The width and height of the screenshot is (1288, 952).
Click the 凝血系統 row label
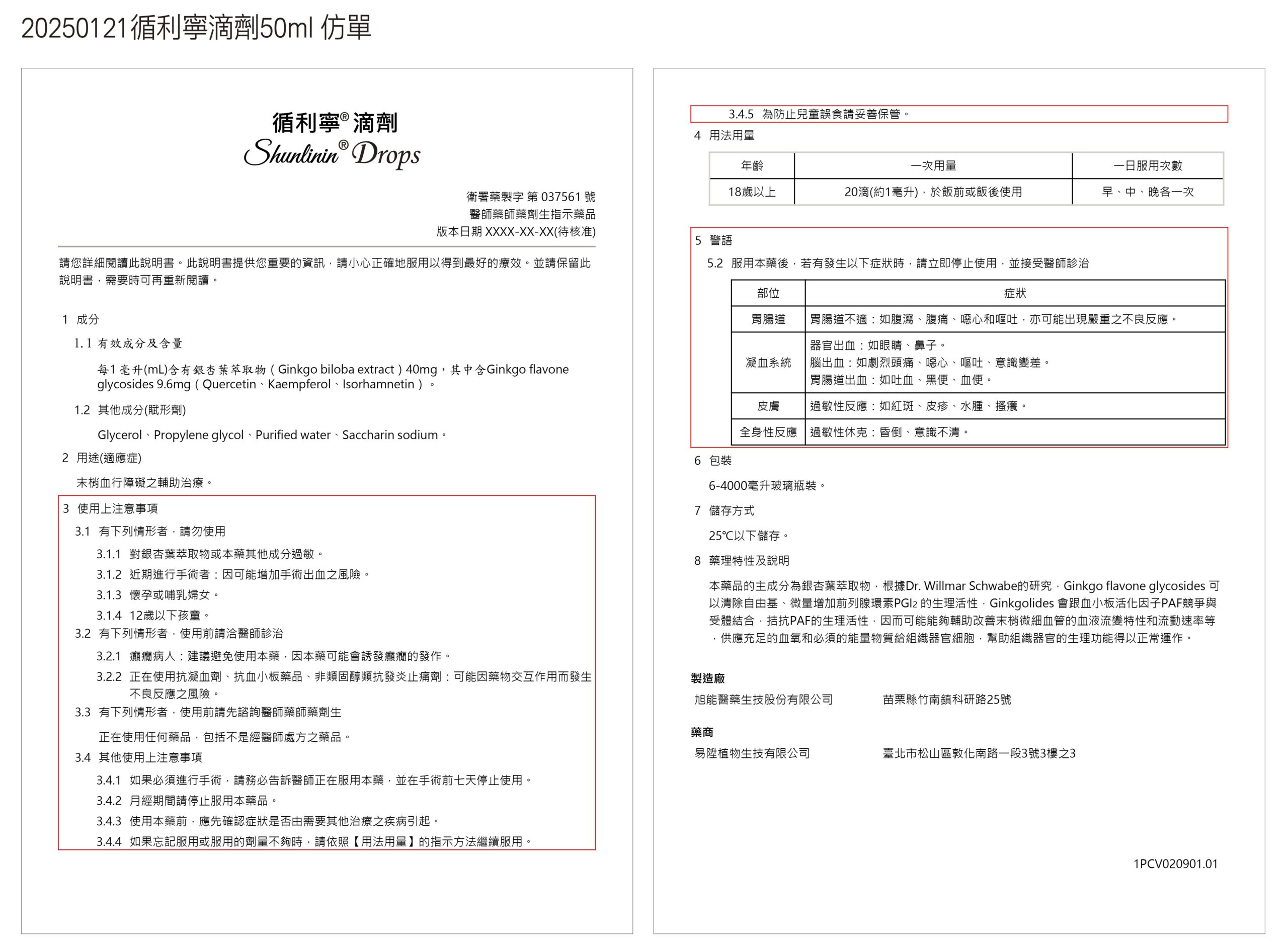[x=768, y=363]
